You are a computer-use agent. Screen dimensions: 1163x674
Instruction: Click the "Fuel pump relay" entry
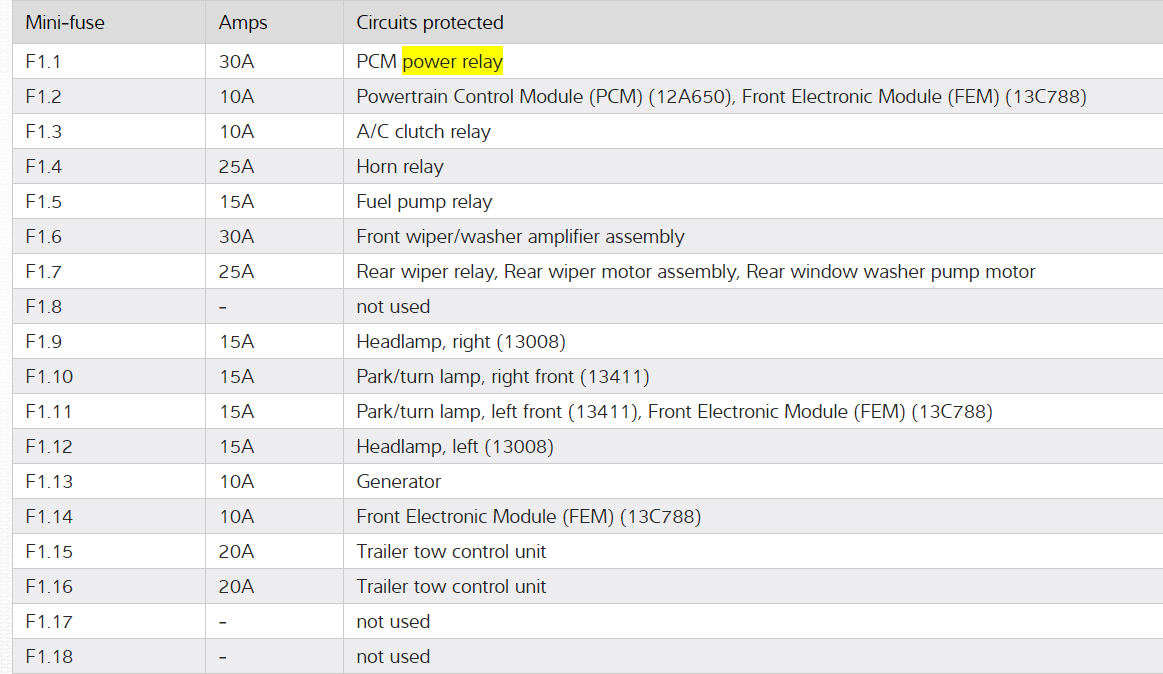[x=424, y=202]
